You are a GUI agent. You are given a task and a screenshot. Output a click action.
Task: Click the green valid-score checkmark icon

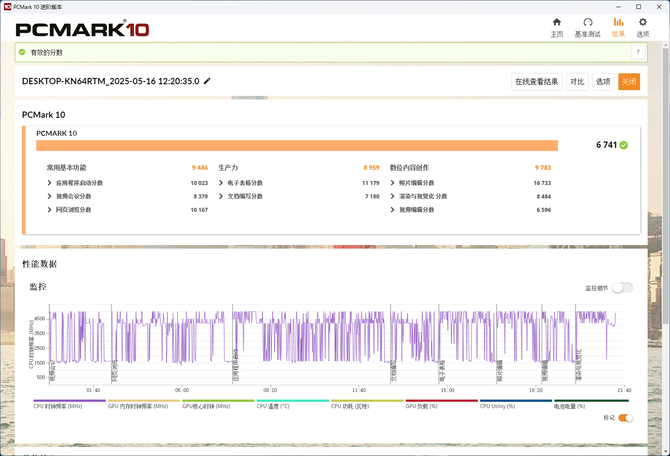pos(624,145)
